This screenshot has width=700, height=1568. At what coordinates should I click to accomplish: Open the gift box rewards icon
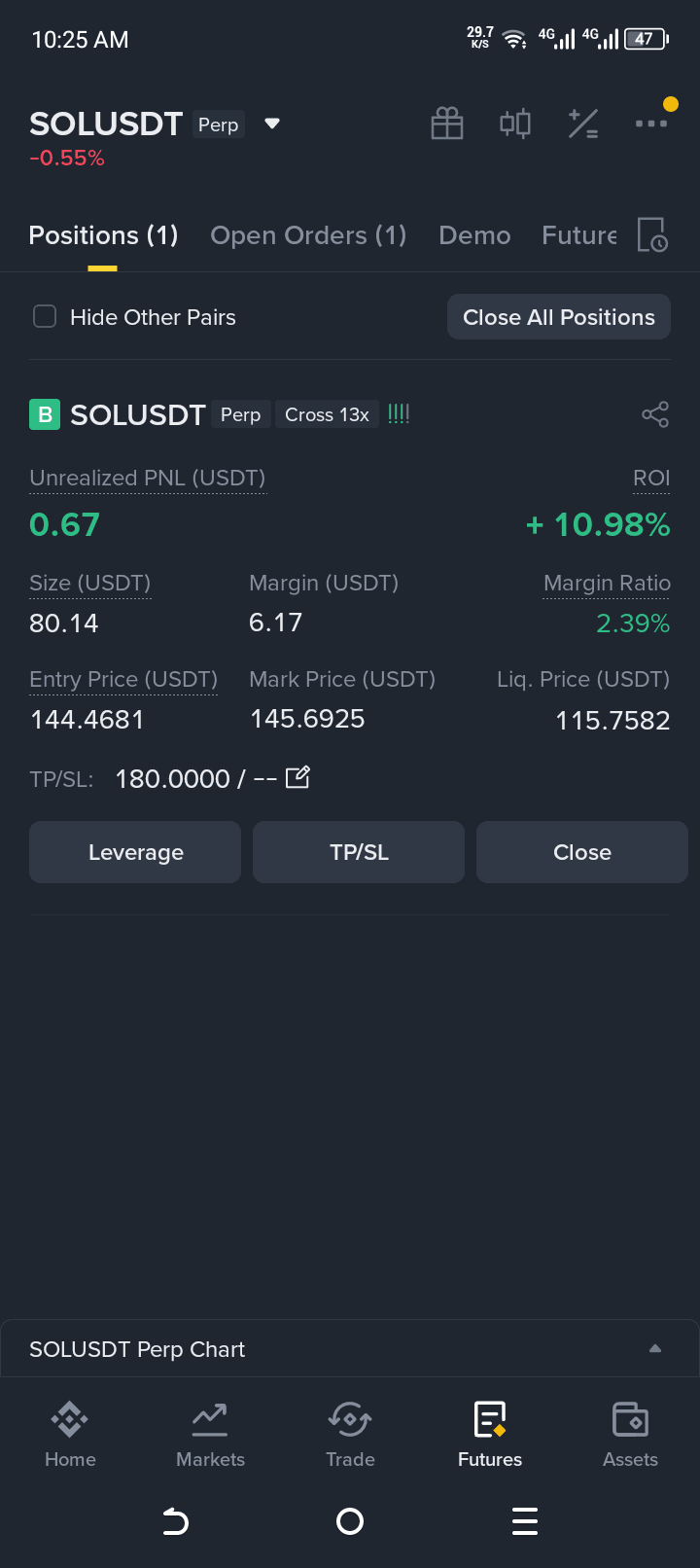[x=447, y=124]
